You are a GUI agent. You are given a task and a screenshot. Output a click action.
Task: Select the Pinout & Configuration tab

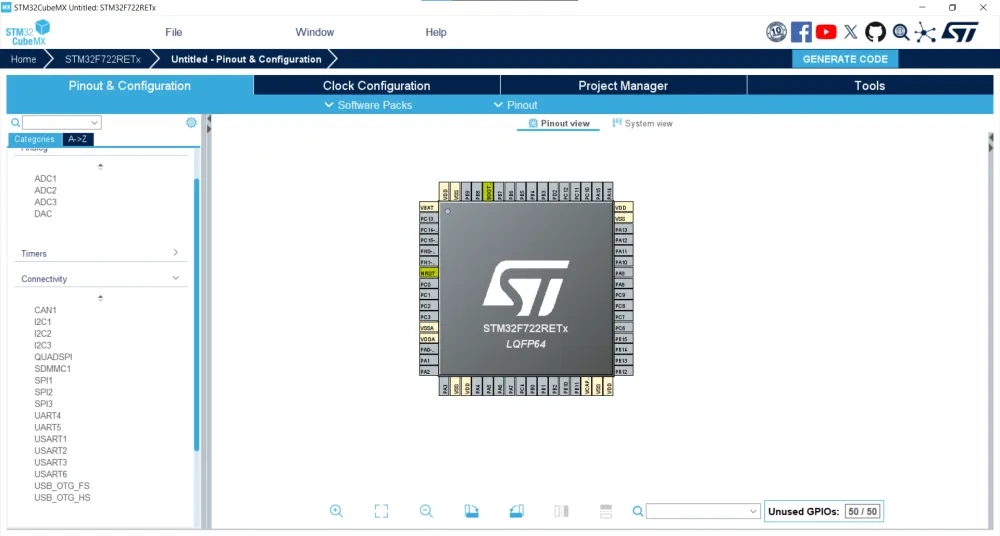129,86
